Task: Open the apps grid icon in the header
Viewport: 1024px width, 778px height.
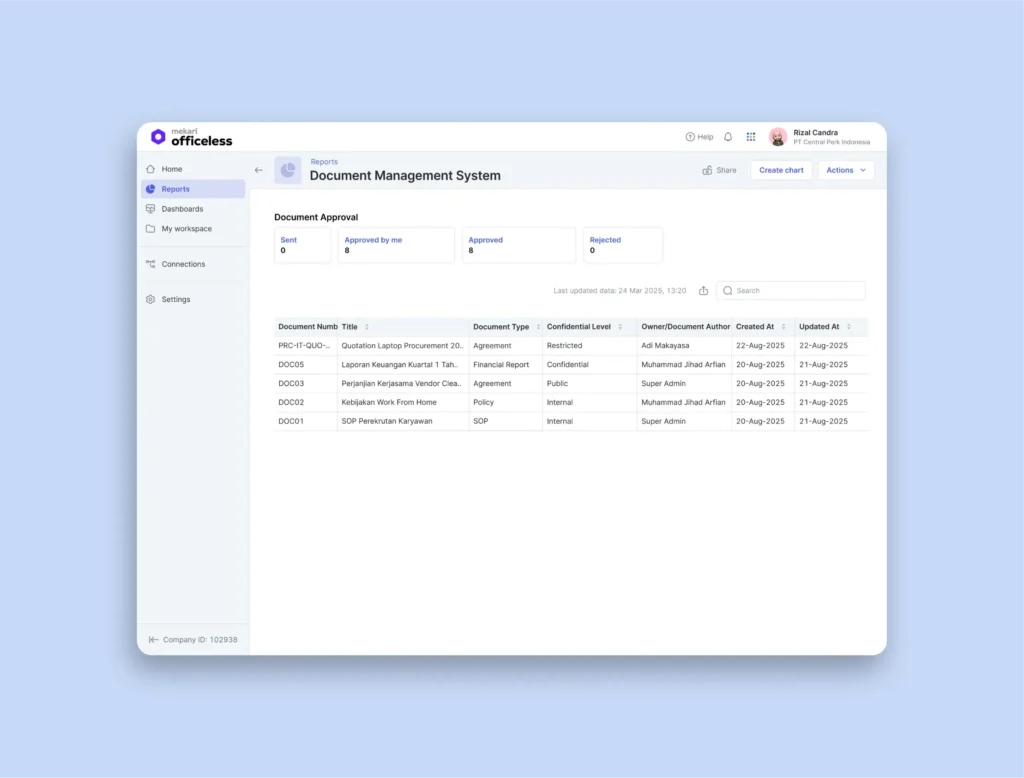Action: point(751,137)
